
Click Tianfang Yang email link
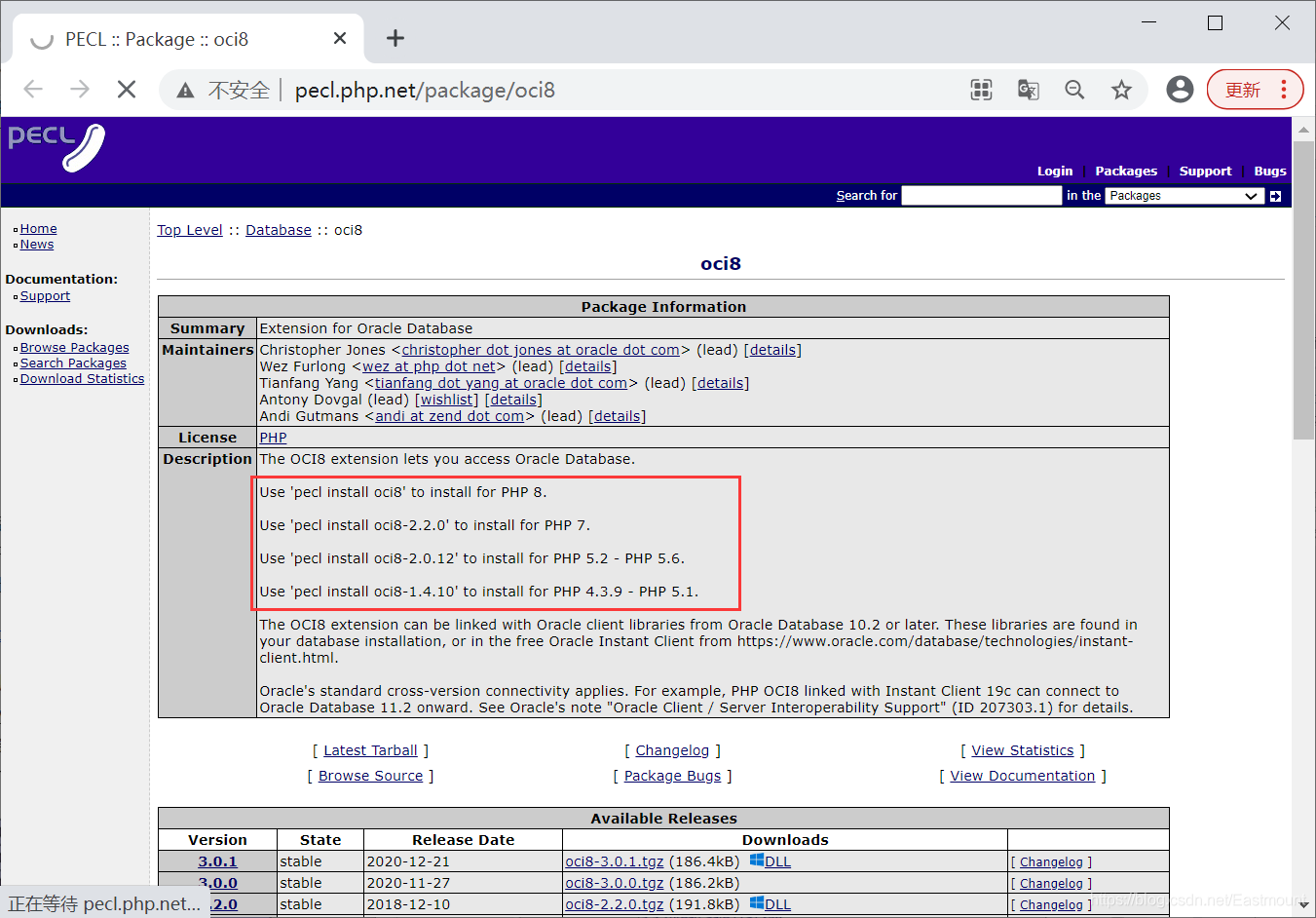click(501, 383)
